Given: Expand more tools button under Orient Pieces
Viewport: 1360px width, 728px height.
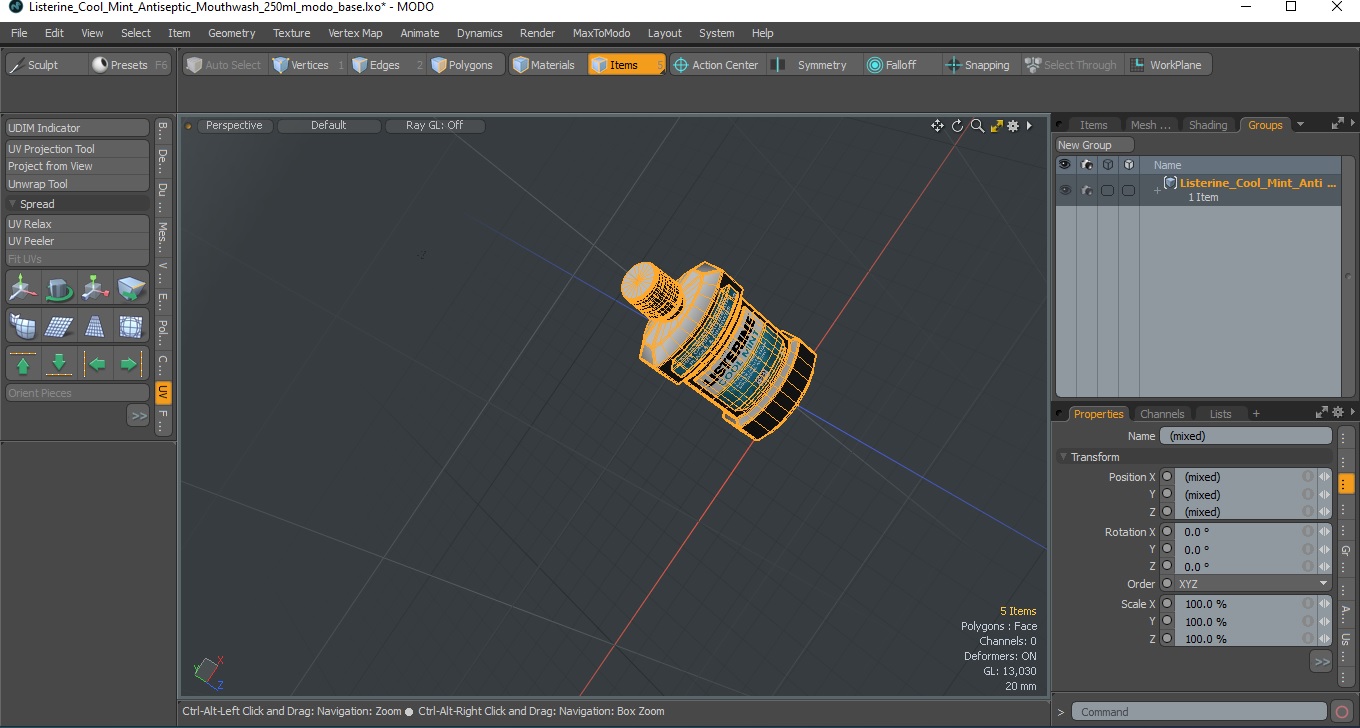Looking at the screenshot, I should click(138, 415).
